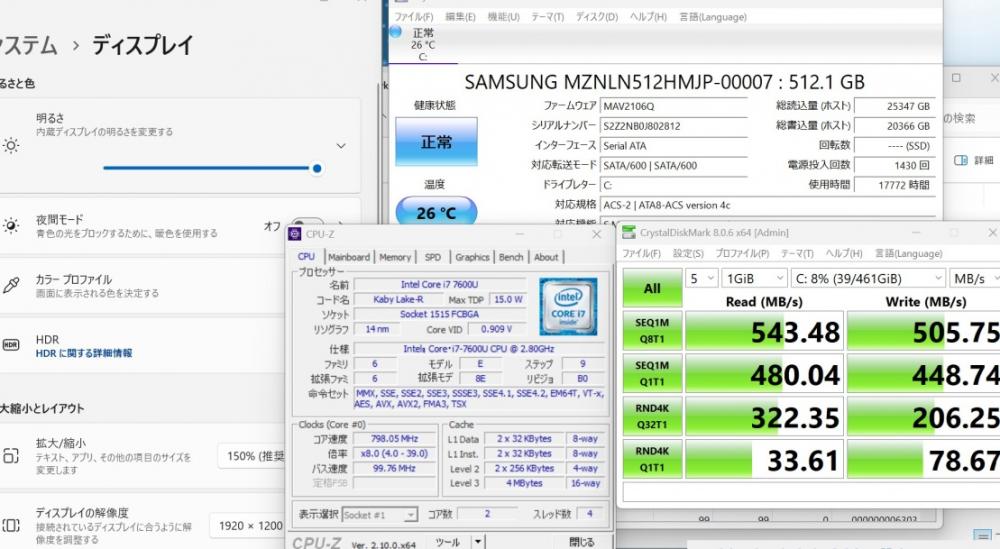Click the 33.61 RND4K Q1T1 read result

click(x=765, y=460)
